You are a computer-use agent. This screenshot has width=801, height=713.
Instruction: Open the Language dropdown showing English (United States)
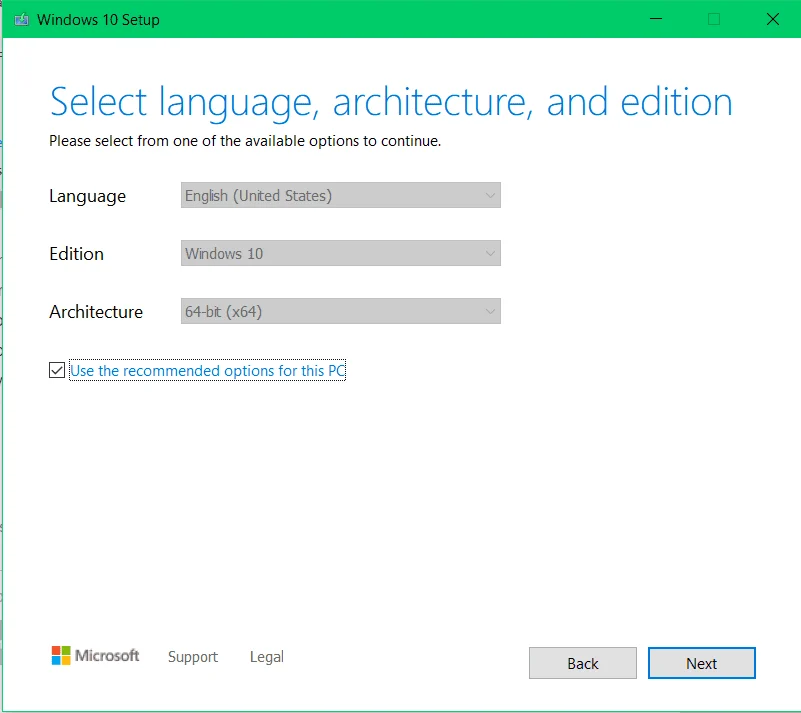click(x=341, y=195)
